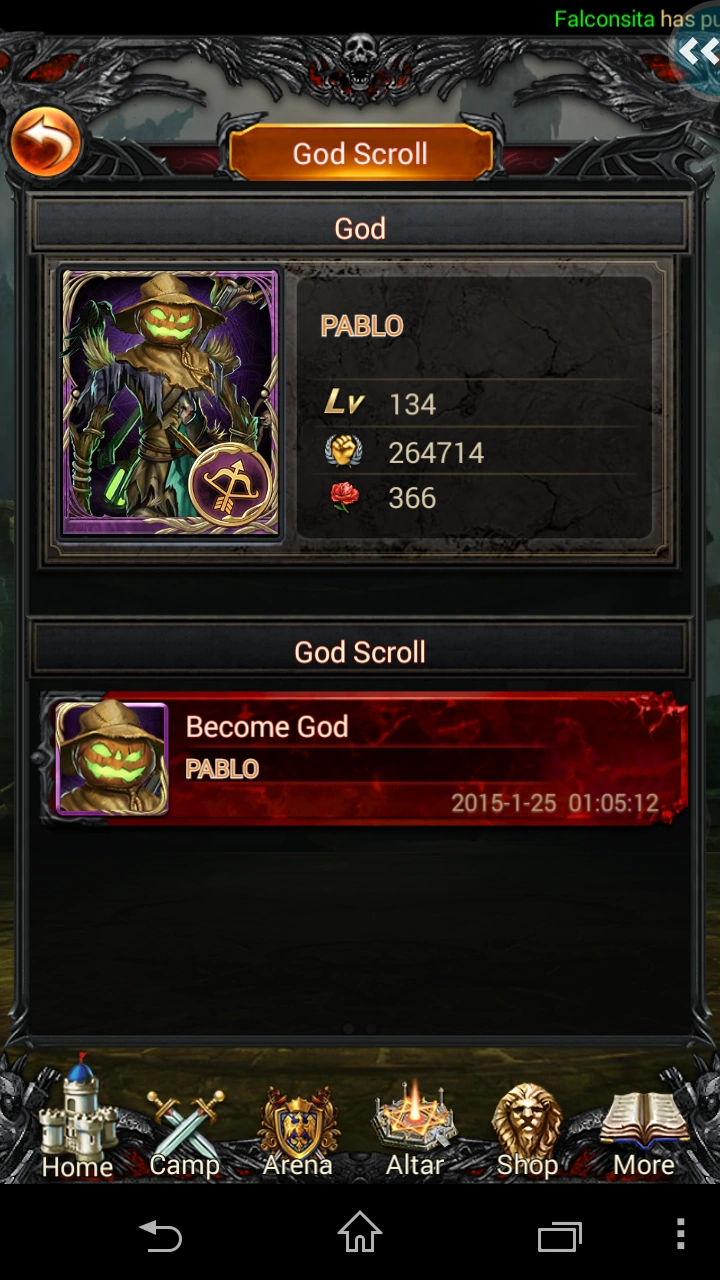View PABLO's scarecrow hero card
The width and height of the screenshot is (720, 1280).
[170, 402]
